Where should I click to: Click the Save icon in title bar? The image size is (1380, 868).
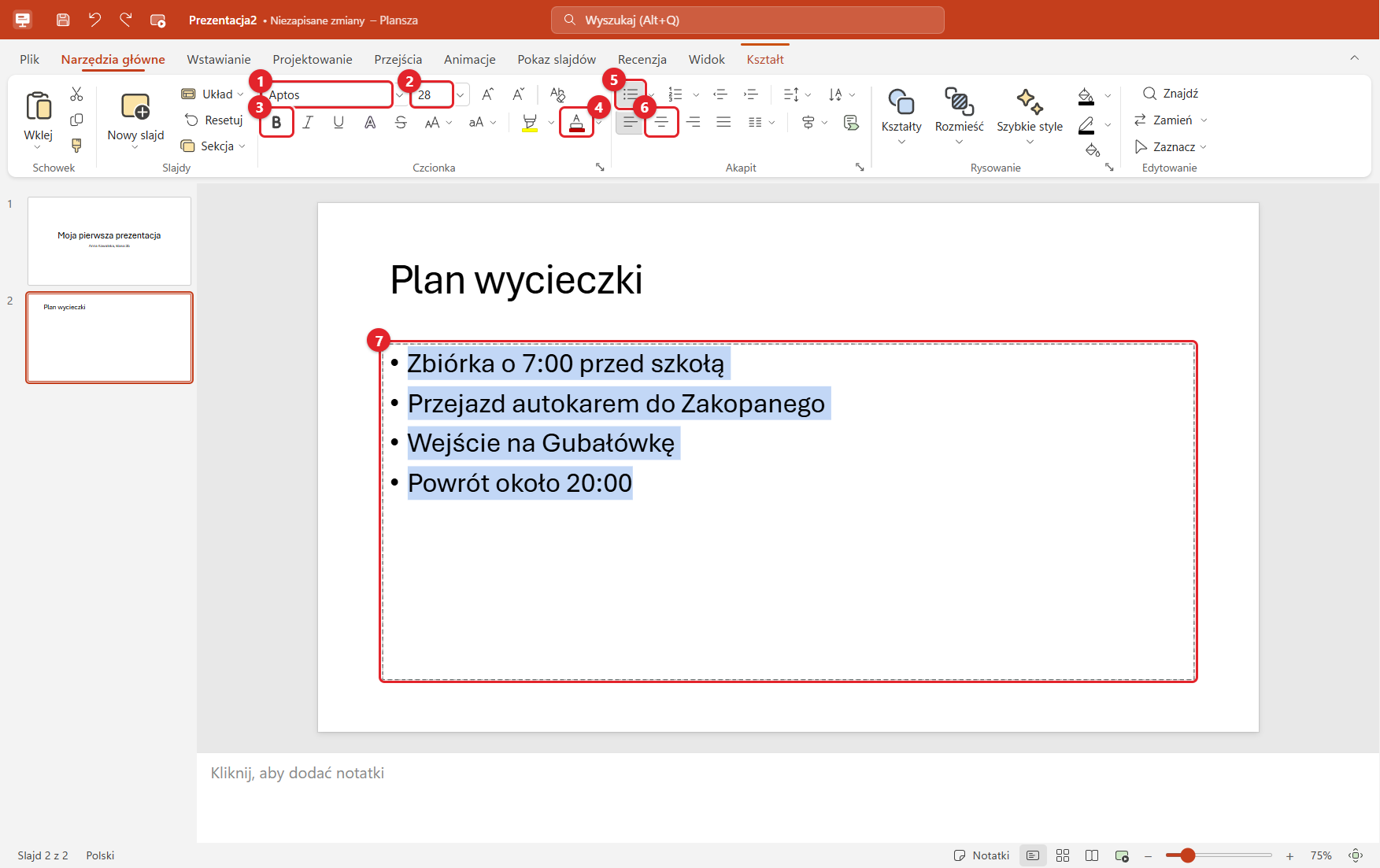63,20
